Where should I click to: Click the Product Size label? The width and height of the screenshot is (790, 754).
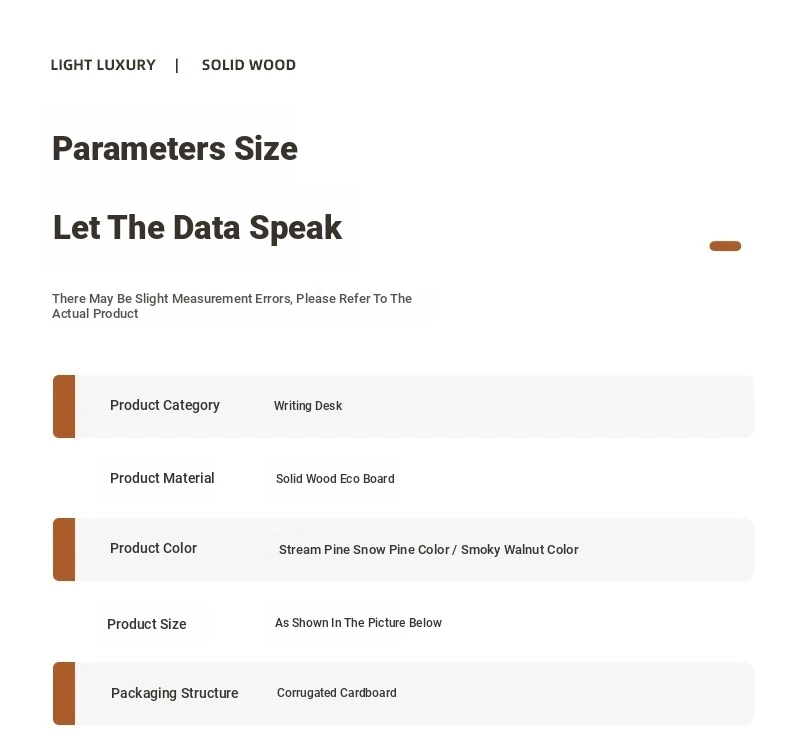[x=147, y=624]
